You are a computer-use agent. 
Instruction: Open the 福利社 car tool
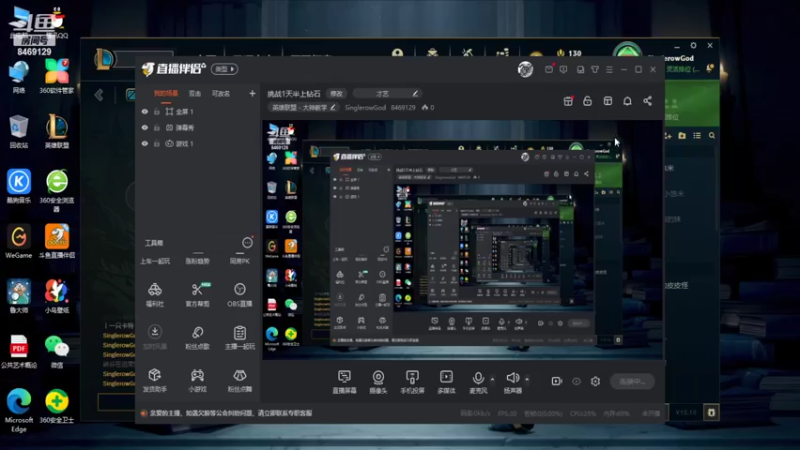click(155, 294)
